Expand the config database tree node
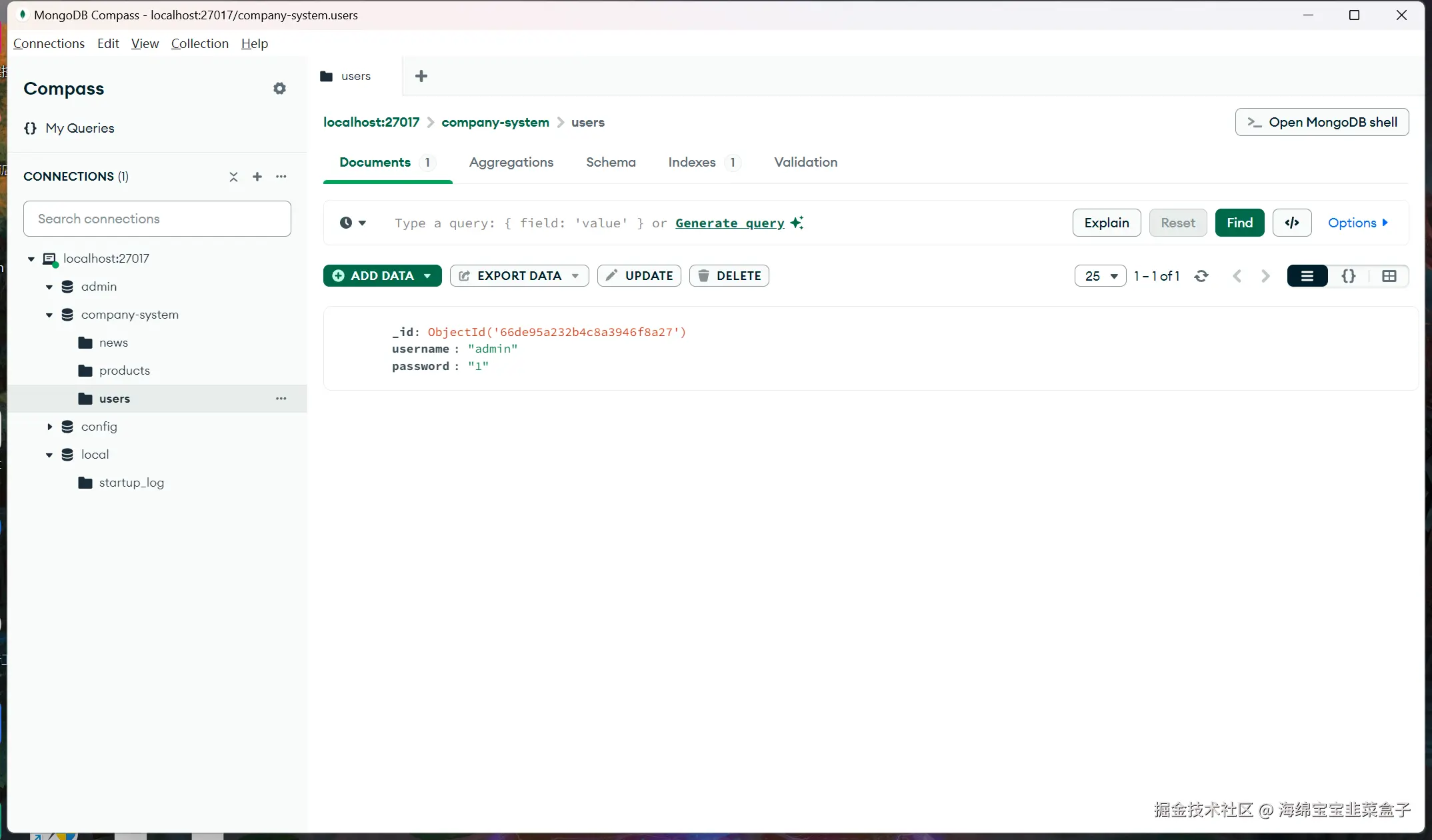This screenshot has height=840, width=1432. click(x=49, y=427)
